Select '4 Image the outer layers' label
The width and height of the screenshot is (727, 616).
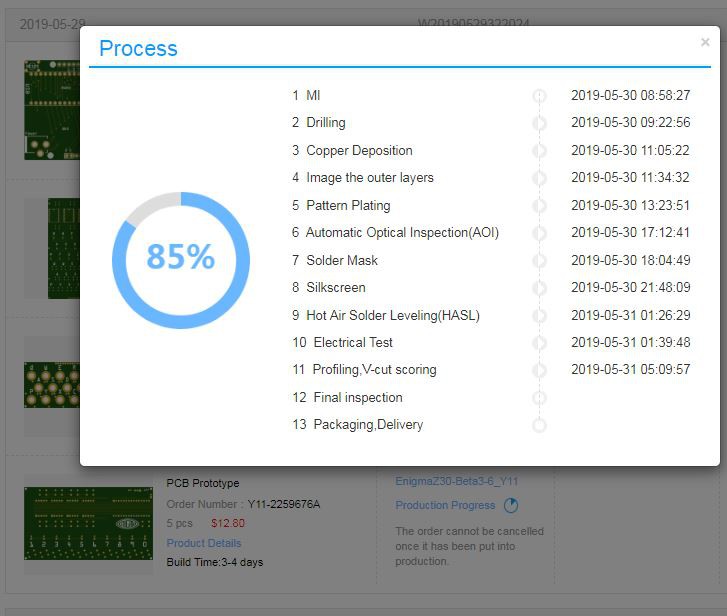coord(363,178)
